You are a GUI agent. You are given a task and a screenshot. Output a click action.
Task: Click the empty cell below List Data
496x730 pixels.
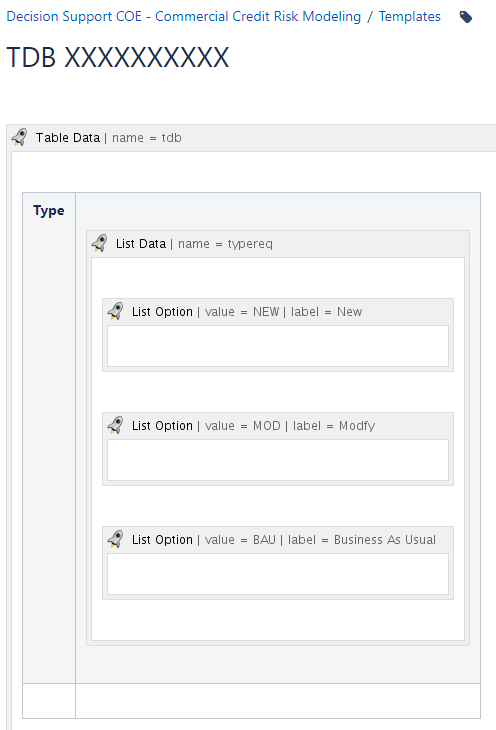tap(278, 701)
